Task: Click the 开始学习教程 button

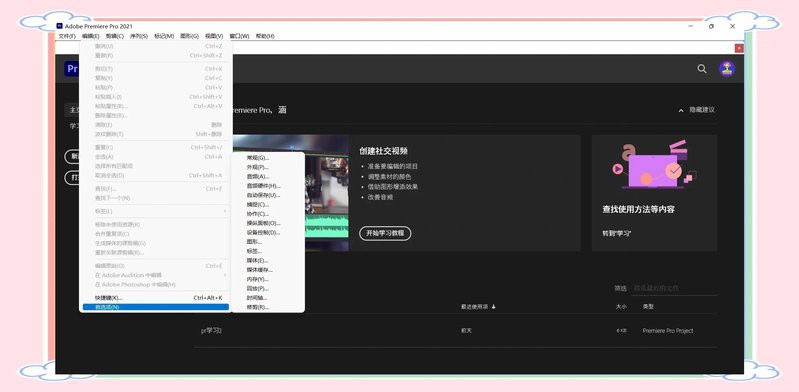Action: pyautogui.click(x=385, y=233)
